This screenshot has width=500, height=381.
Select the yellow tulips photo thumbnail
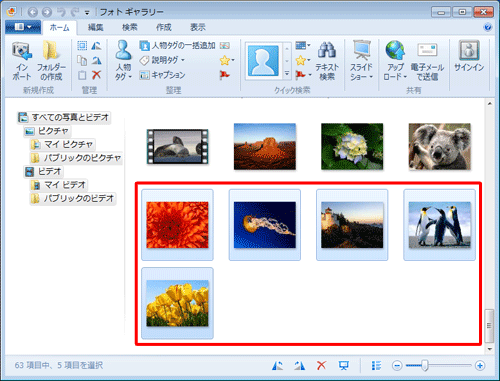(x=177, y=303)
